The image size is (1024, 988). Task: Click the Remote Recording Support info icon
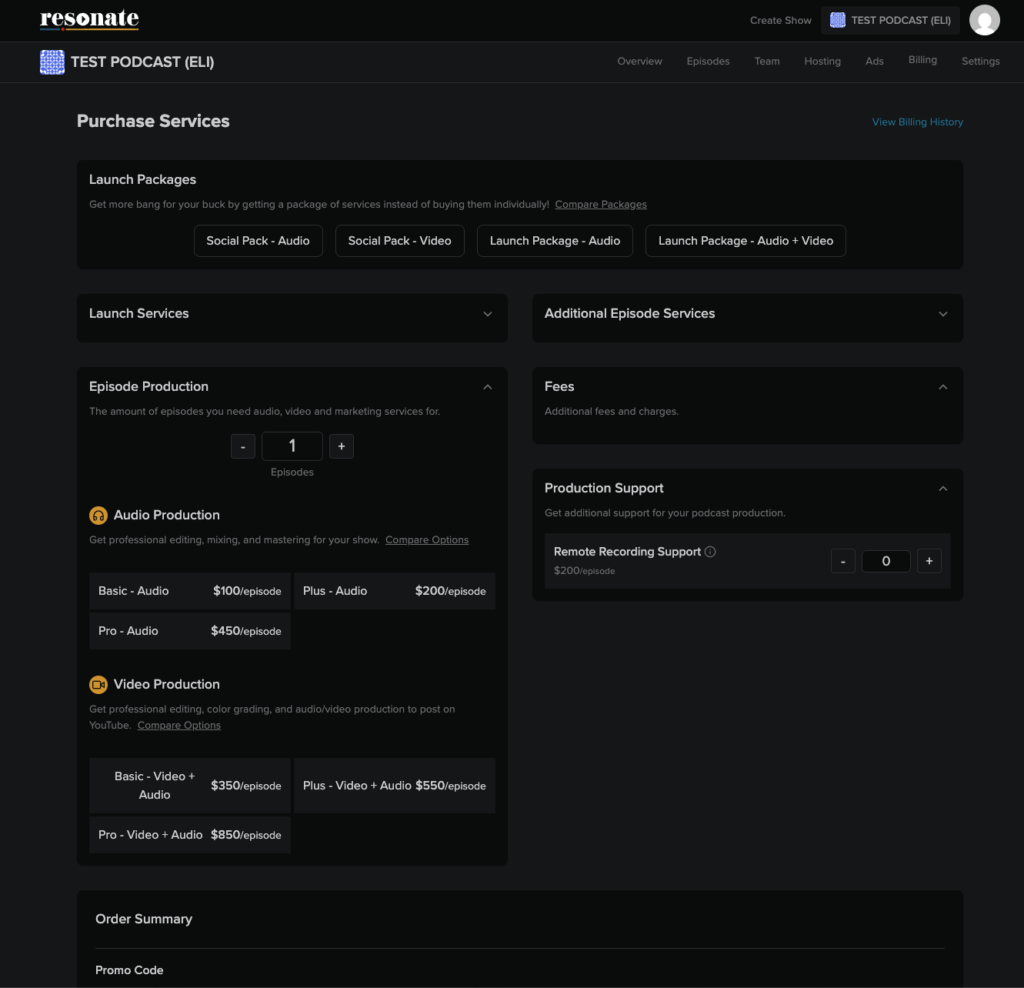click(x=710, y=552)
